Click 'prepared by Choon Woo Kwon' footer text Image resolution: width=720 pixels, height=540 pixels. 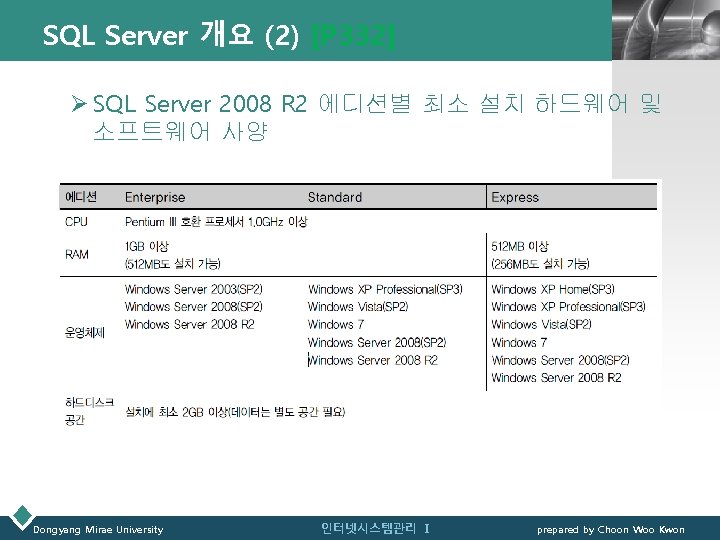tap(611, 530)
